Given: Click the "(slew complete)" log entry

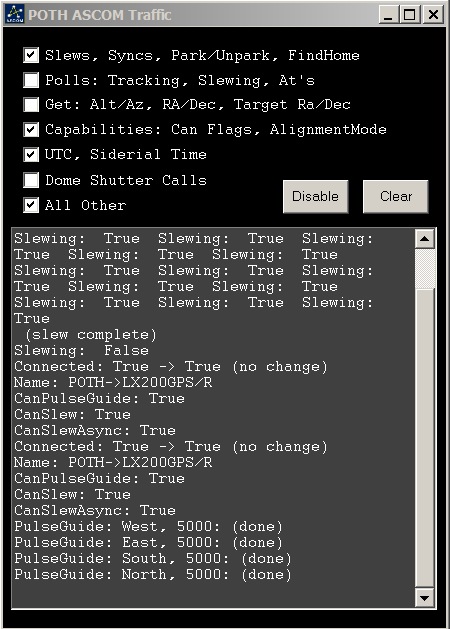Looking at the screenshot, I should point(91,335).
